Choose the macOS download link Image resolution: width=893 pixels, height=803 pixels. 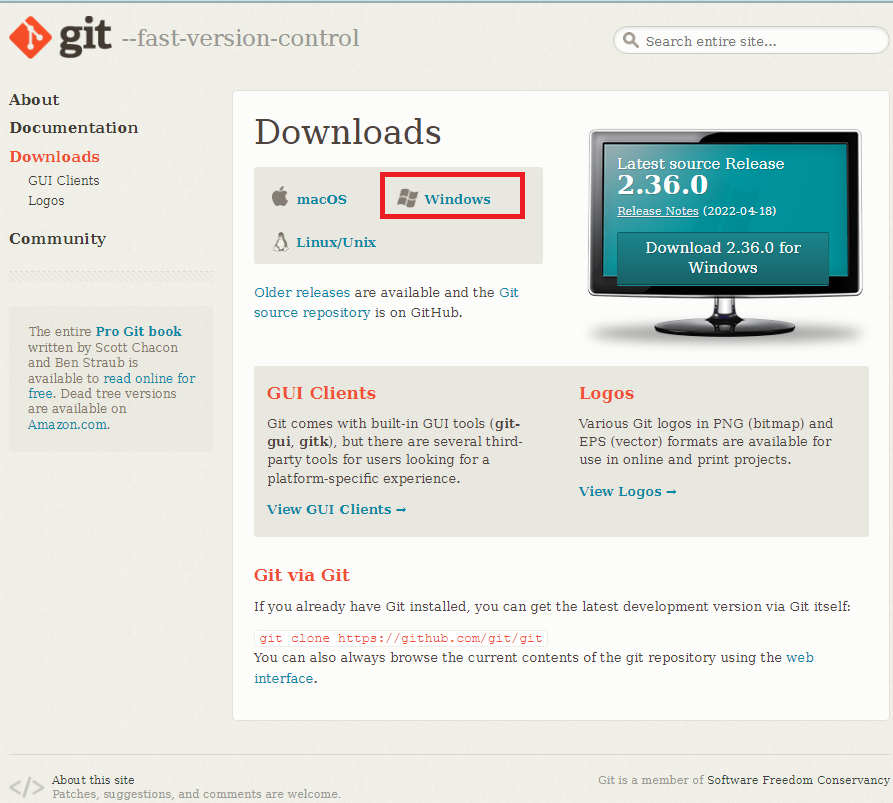[x=322, y=199]
